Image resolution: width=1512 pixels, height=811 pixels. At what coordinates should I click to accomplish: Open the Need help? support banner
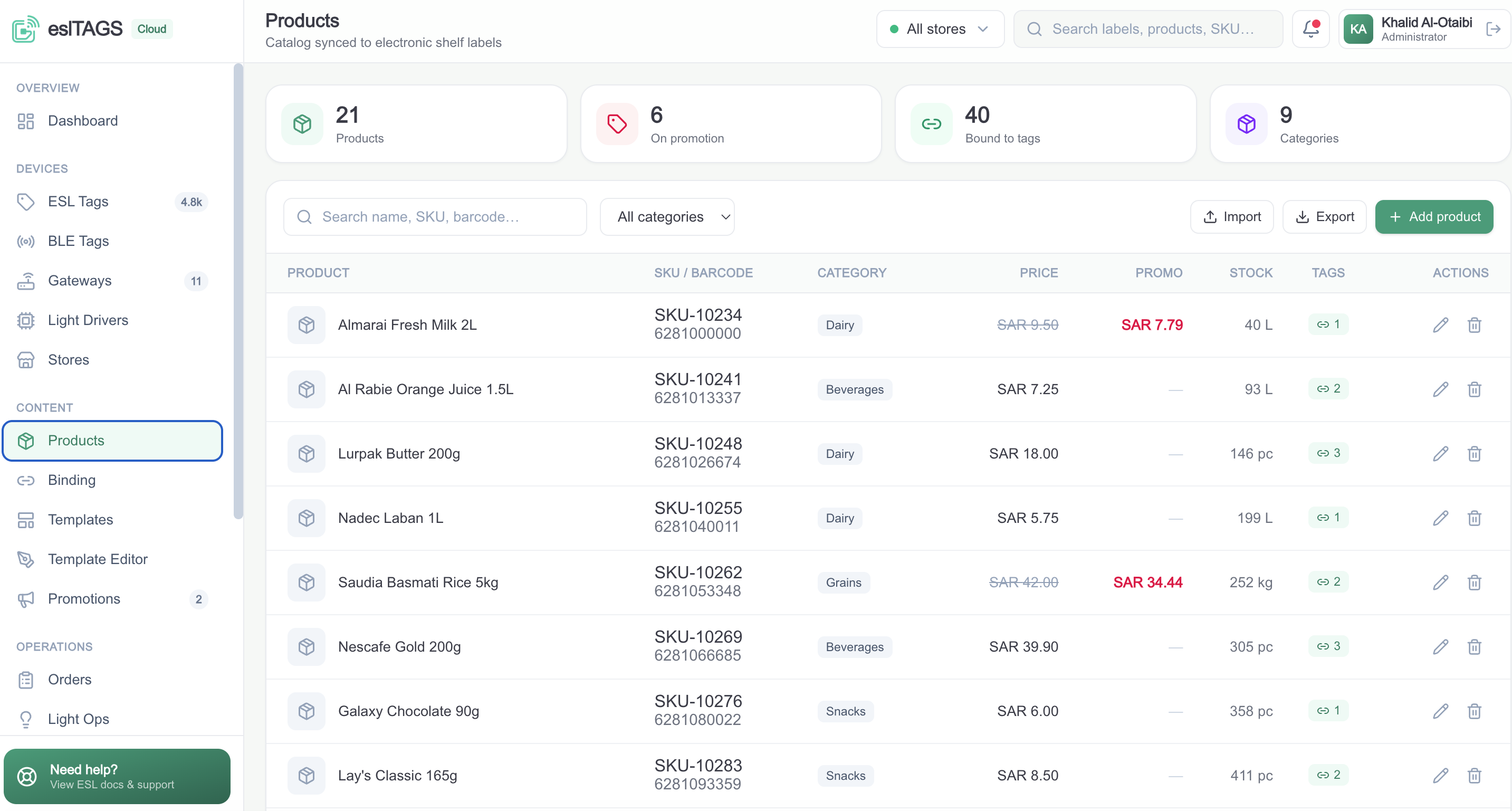[117, 776]
